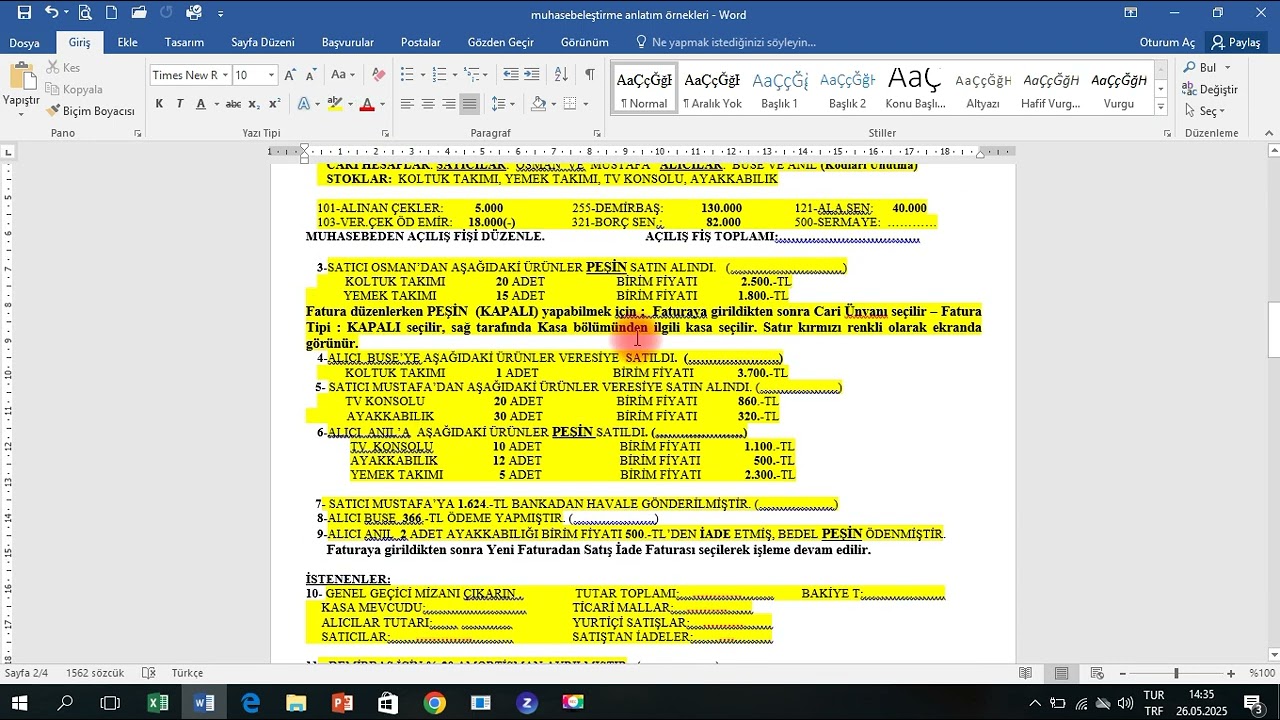Save the document from the quick access toolbar

click(24, 13)
